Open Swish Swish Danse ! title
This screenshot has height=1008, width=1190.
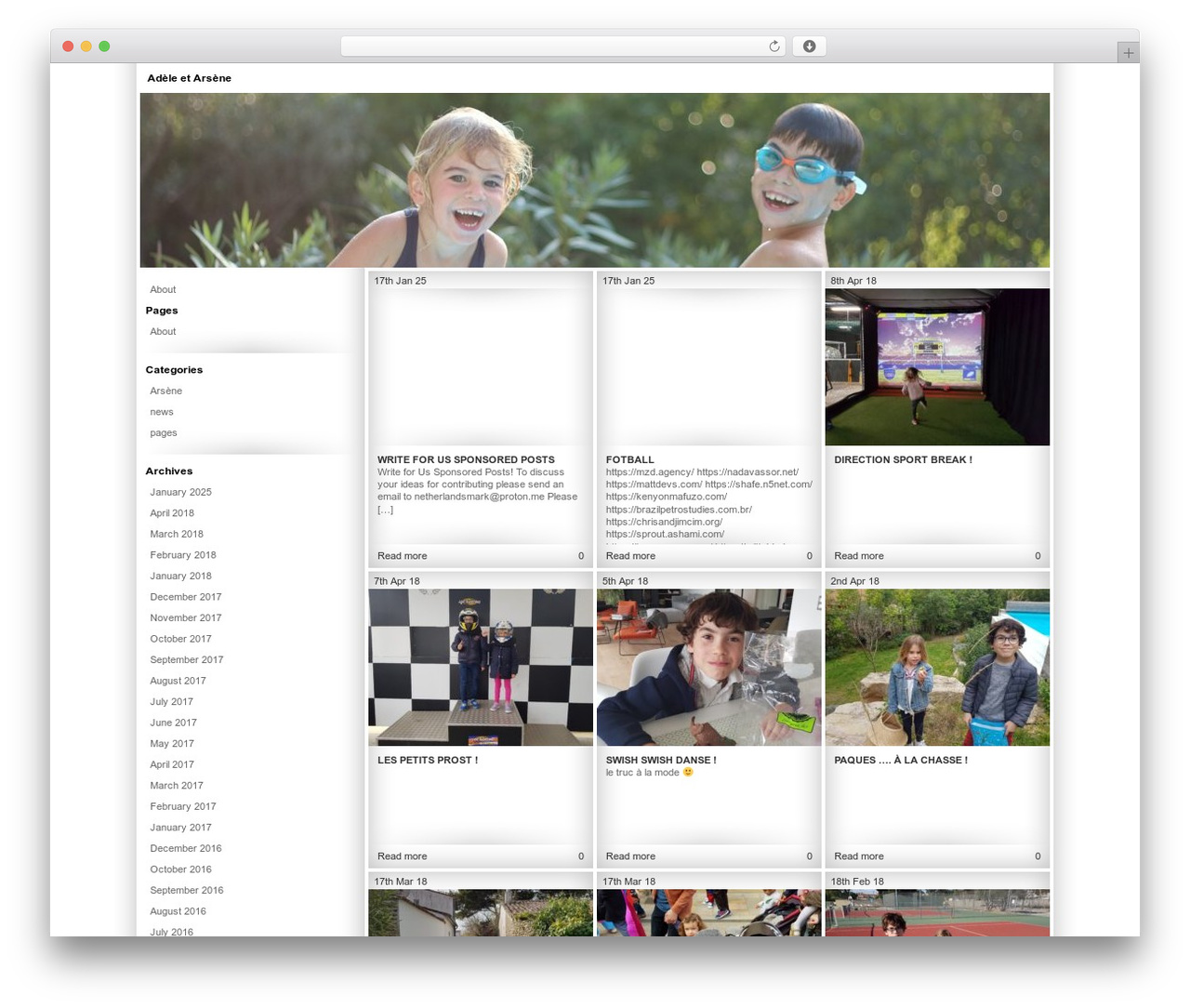pyautogui.click(x=661, y=760)
